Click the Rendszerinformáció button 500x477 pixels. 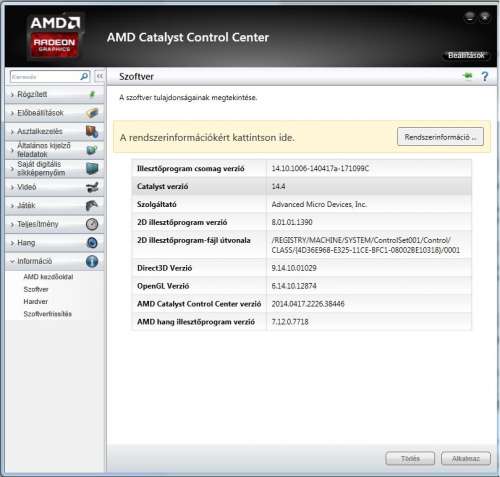[x=440, y=137]
